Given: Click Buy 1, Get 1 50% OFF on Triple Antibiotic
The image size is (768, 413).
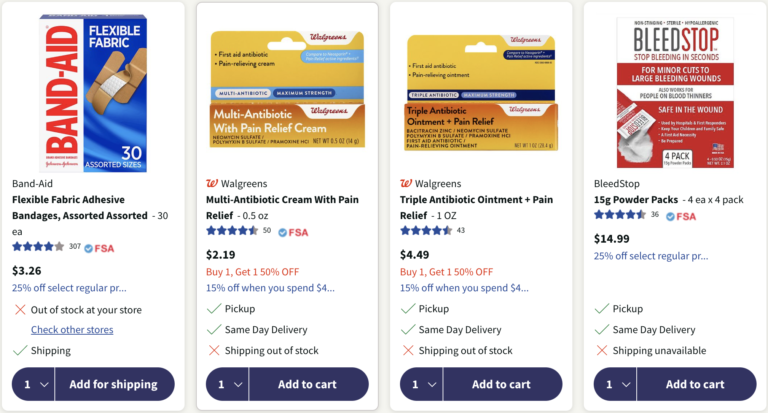Looking at the screenshot, I should 446,272.
